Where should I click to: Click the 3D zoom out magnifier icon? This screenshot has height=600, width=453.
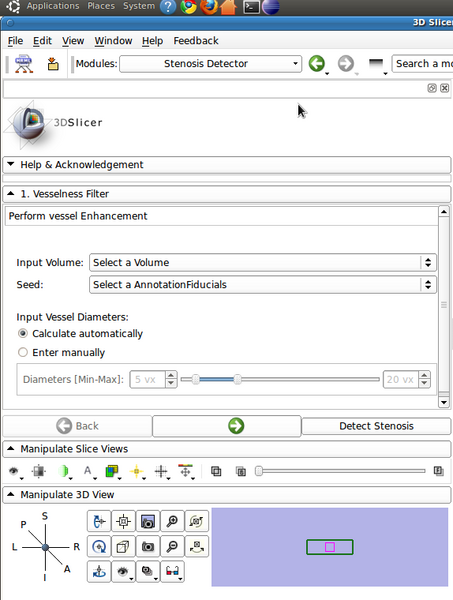tap(172, 547)
